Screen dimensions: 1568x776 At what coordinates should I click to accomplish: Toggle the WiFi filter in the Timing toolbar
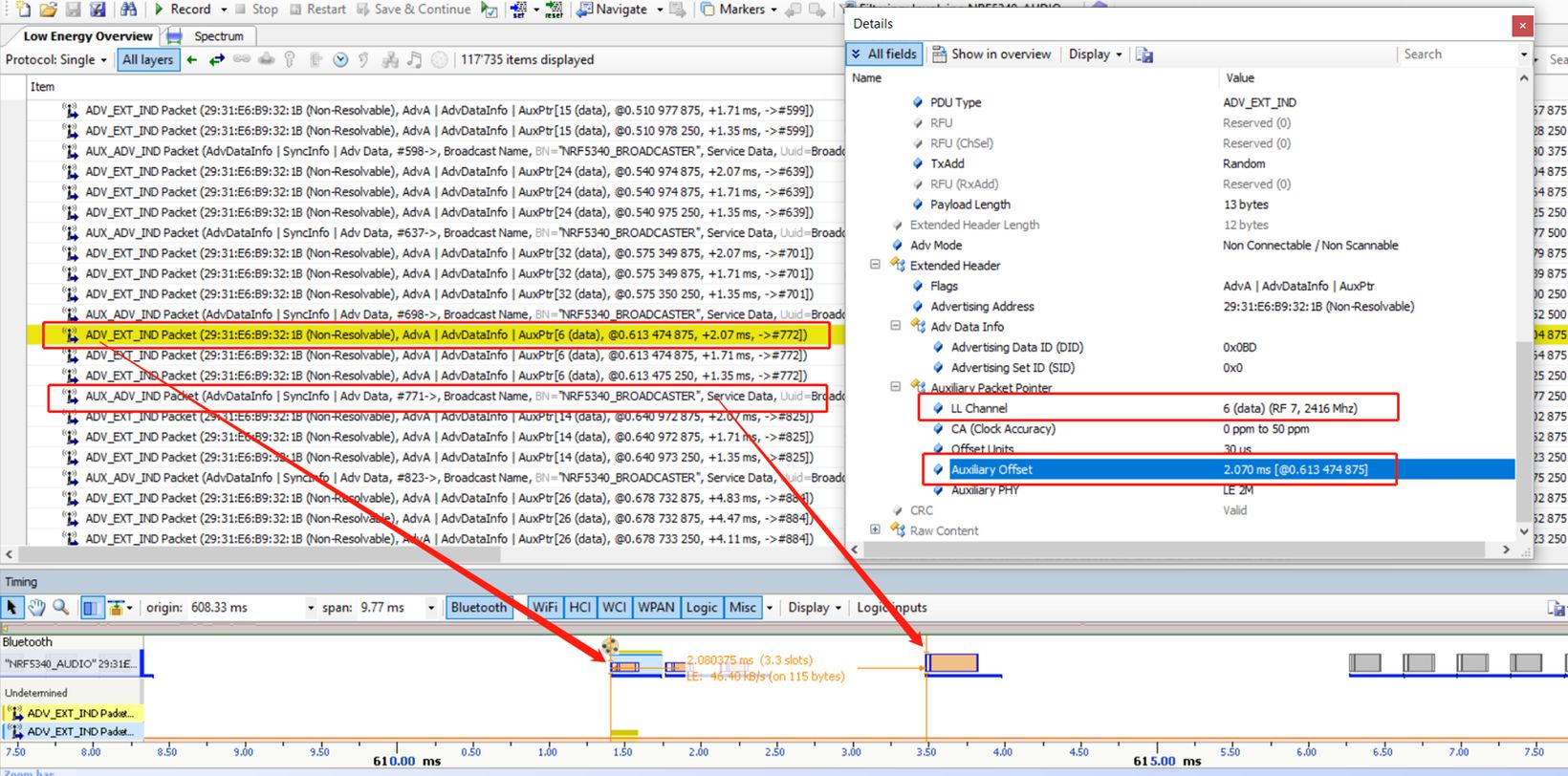(544, 608)
